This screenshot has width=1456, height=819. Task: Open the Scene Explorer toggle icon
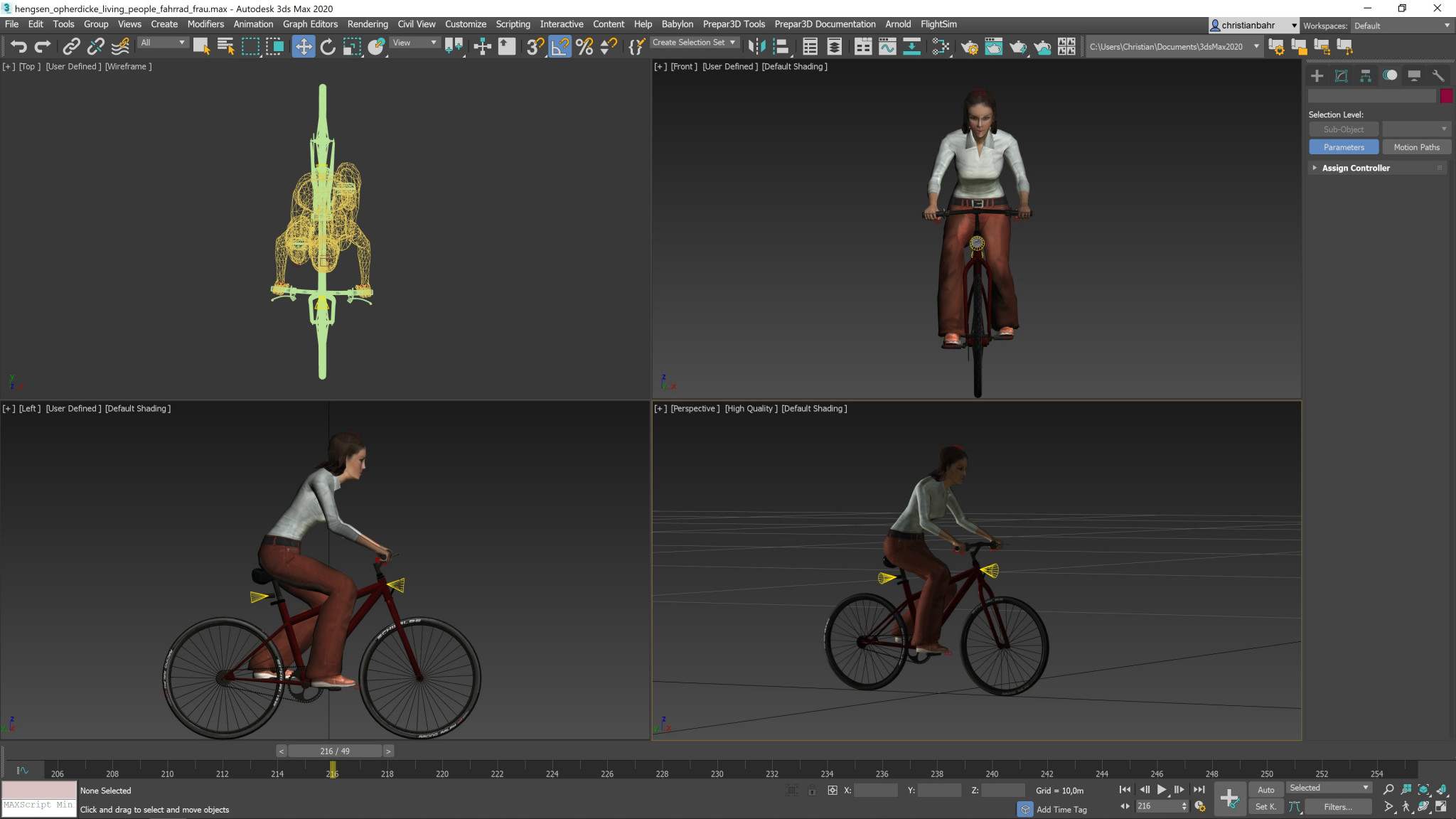(810, 47)
